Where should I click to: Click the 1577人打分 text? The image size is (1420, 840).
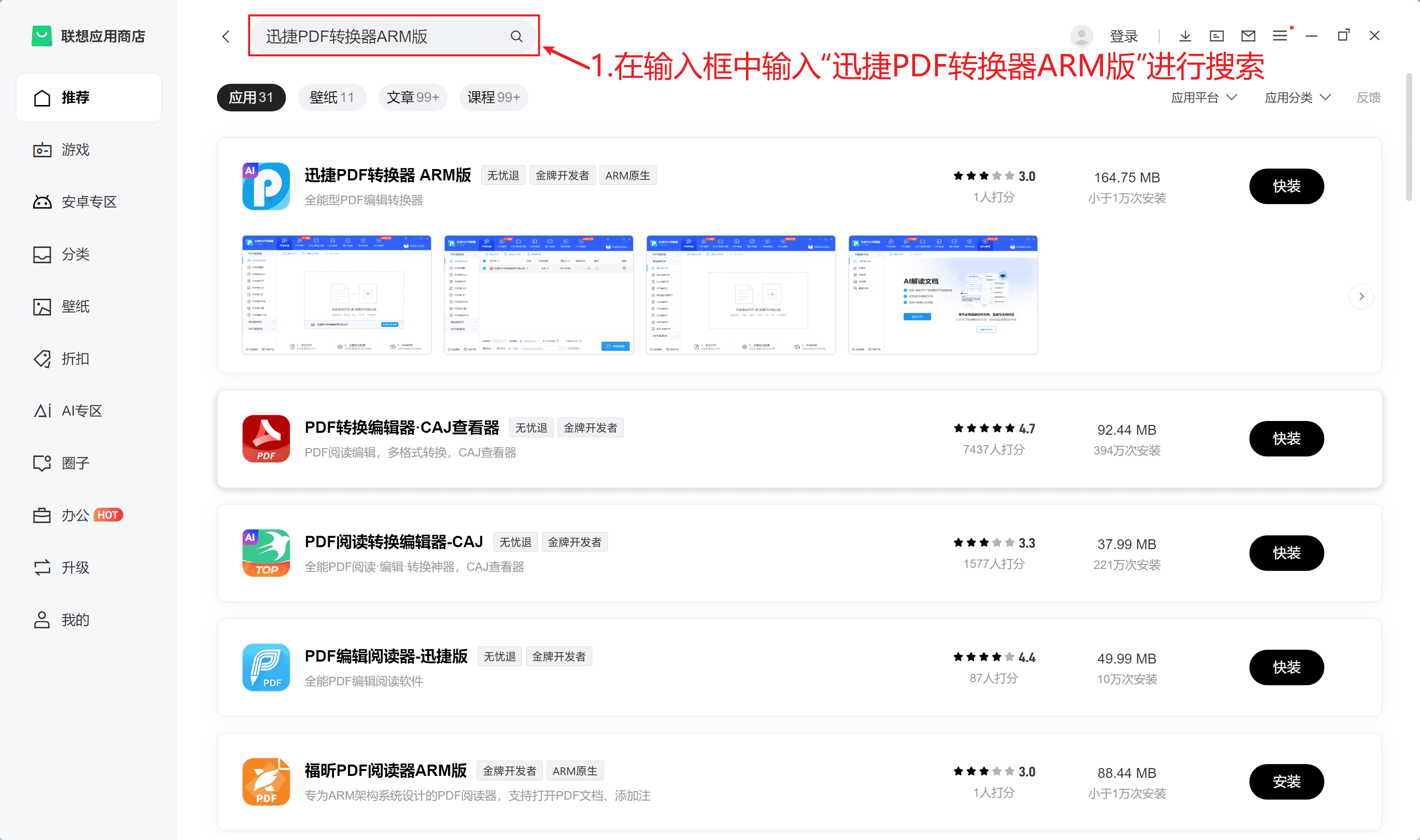994,564
